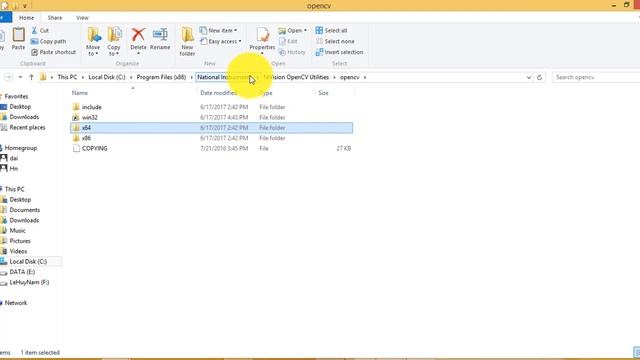Viewport: 640px width, 360px height.
Task: Click History in the Open group
Action: tap(292, 52)
